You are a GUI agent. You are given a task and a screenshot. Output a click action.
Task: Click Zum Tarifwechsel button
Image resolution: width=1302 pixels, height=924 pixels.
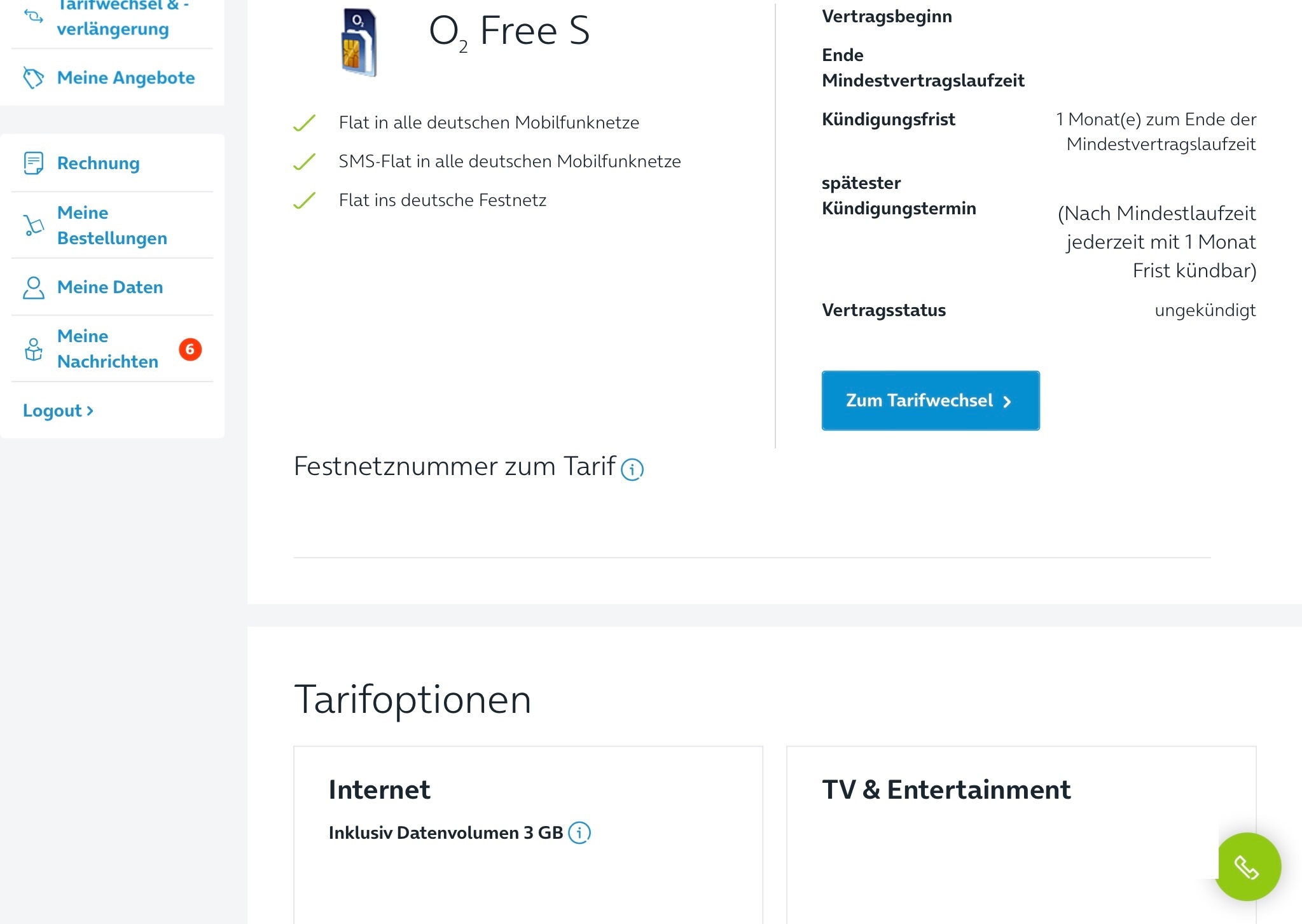click(931, 400)
